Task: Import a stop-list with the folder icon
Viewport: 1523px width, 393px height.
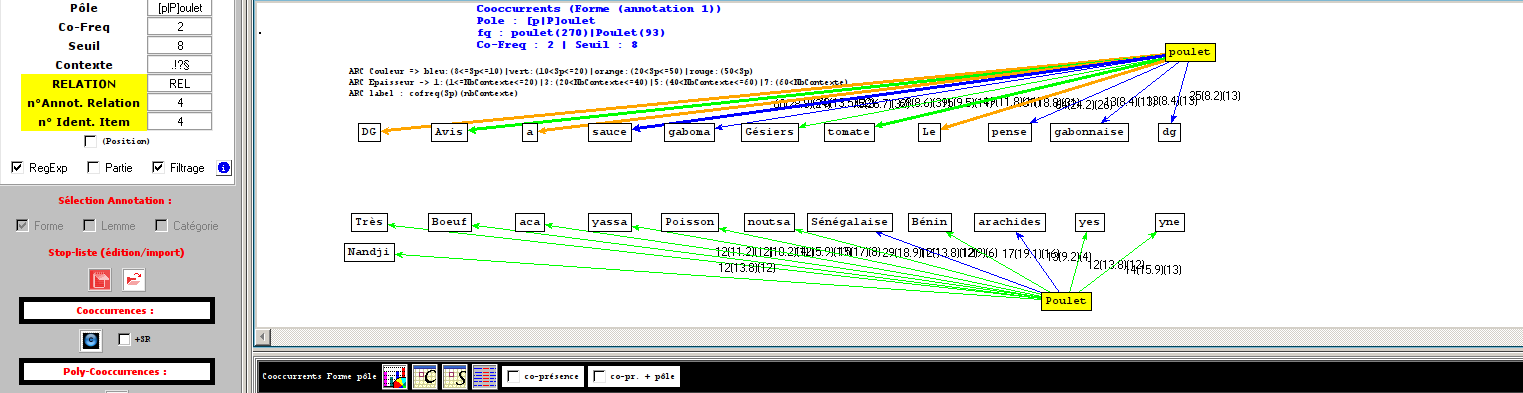Action: pyautogui.click(x=134, y=280)
